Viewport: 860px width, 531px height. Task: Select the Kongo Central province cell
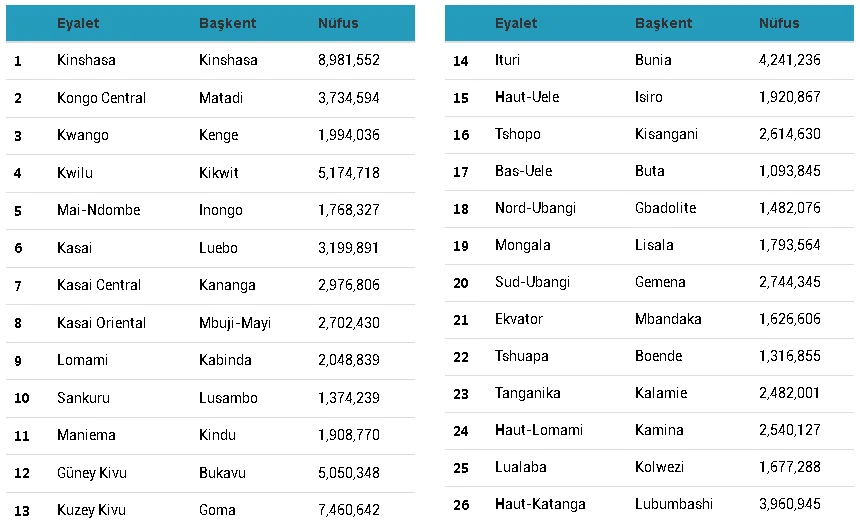[101, 98]
